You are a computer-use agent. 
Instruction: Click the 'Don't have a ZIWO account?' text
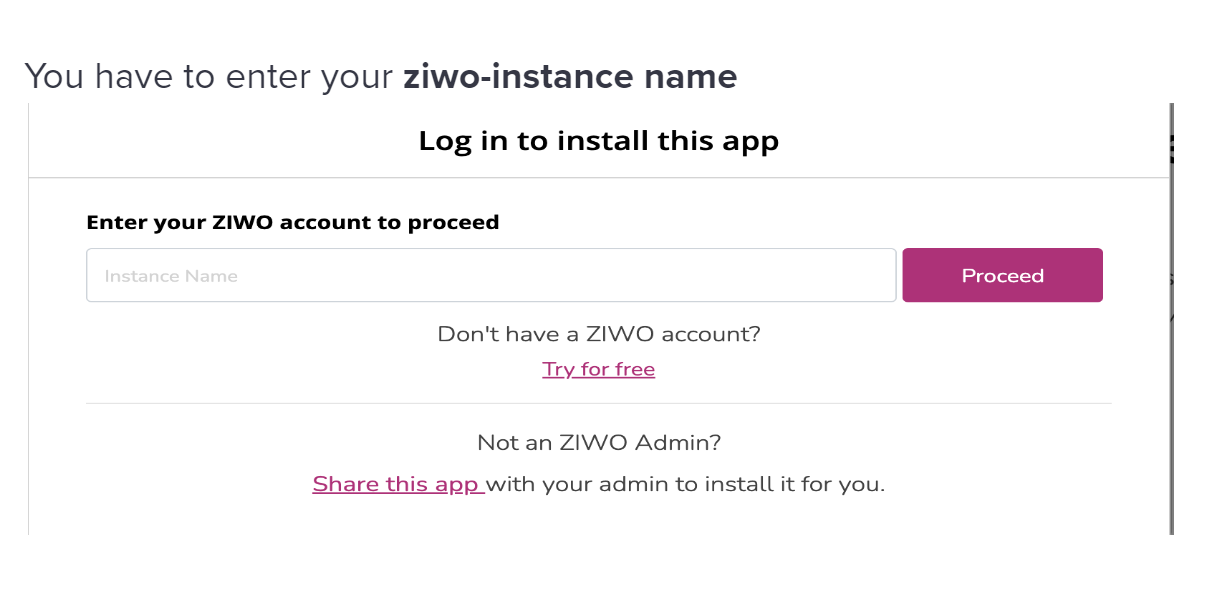tap(599, 334)
